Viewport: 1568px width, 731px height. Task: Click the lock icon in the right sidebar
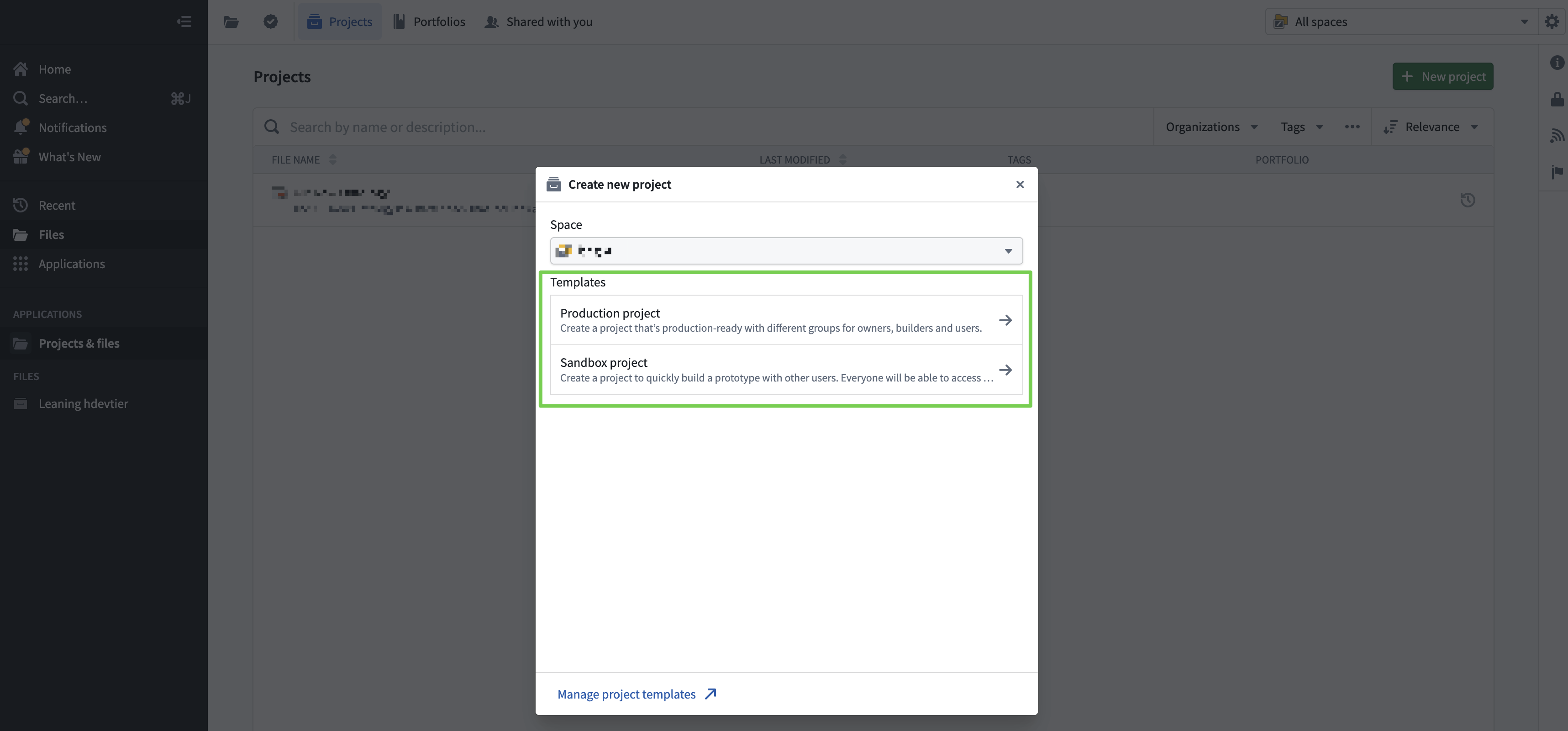point(1557,99)
